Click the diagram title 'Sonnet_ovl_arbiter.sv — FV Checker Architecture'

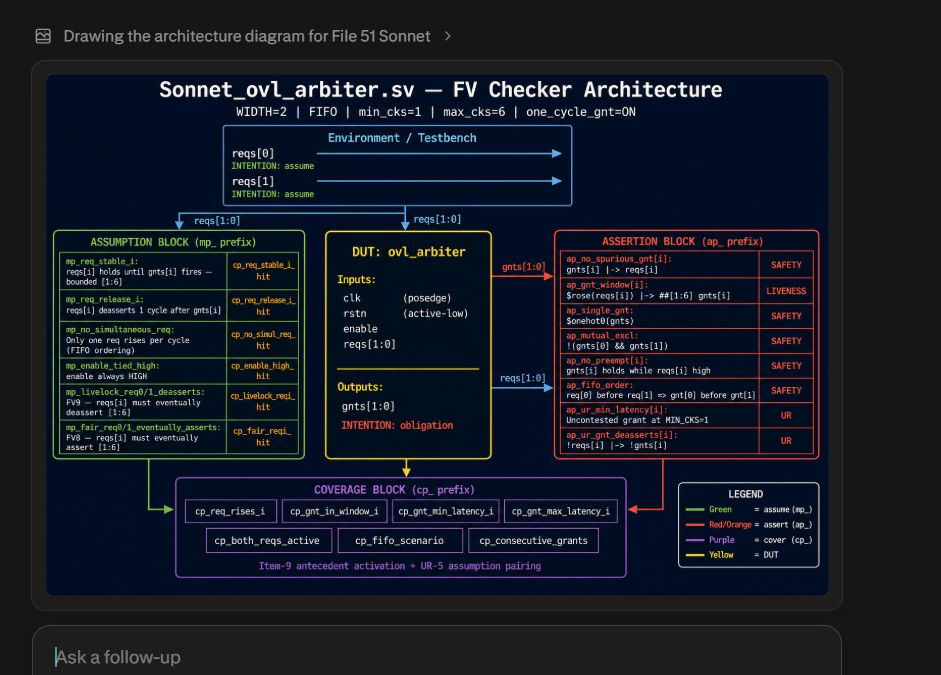pos(440,89)
